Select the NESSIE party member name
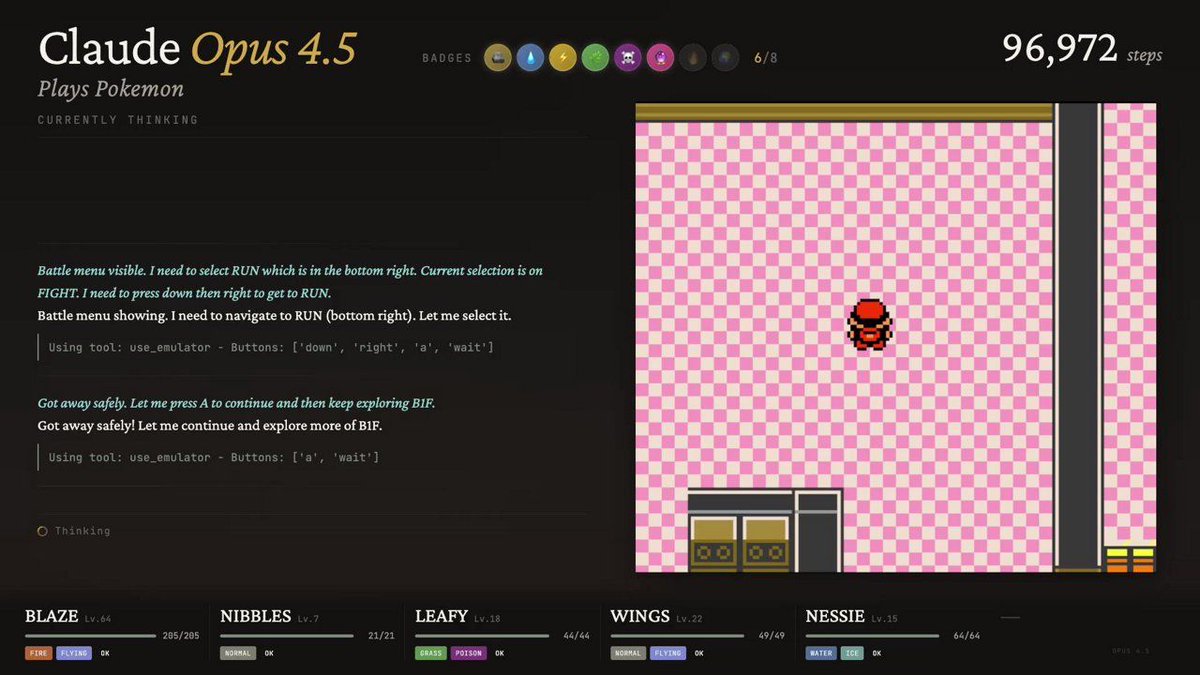 835,616
